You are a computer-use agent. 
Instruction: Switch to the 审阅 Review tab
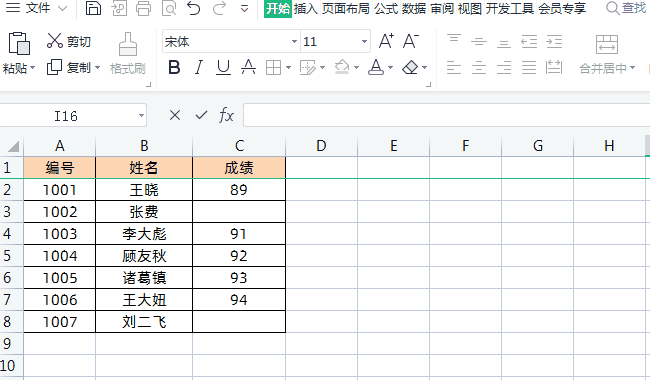441,8
